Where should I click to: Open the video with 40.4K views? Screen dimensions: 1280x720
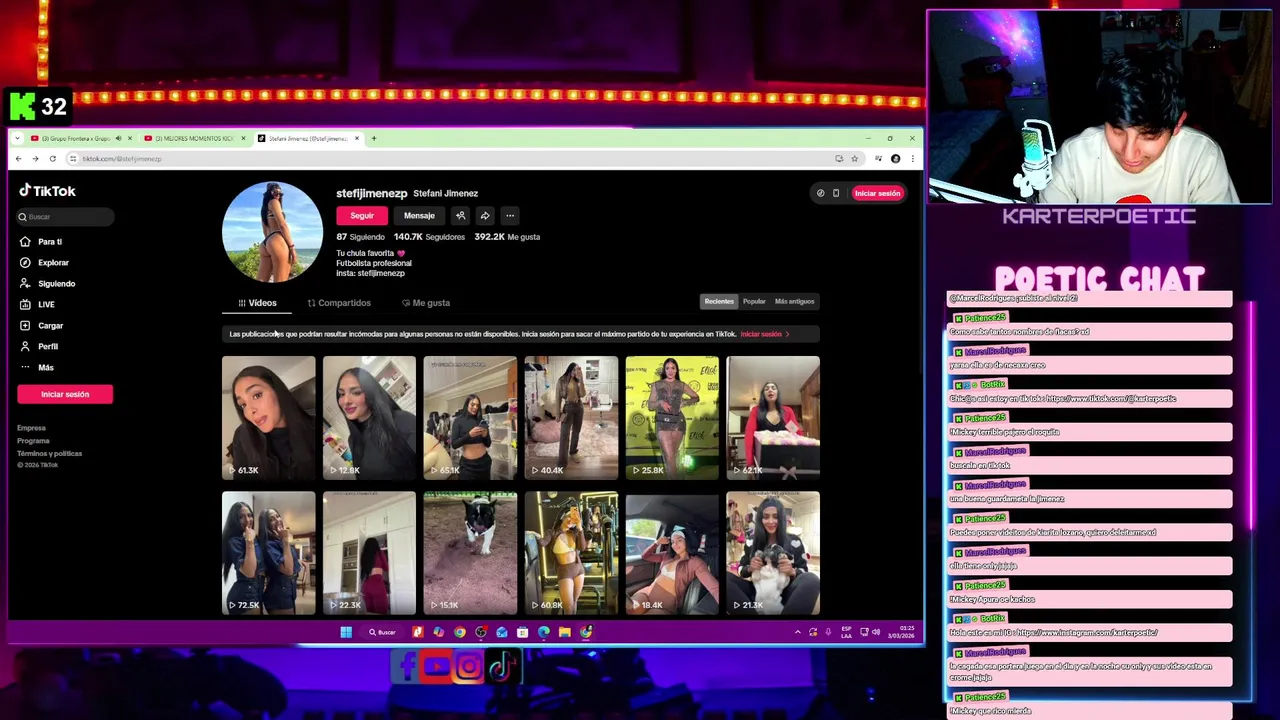coord(571,417)
